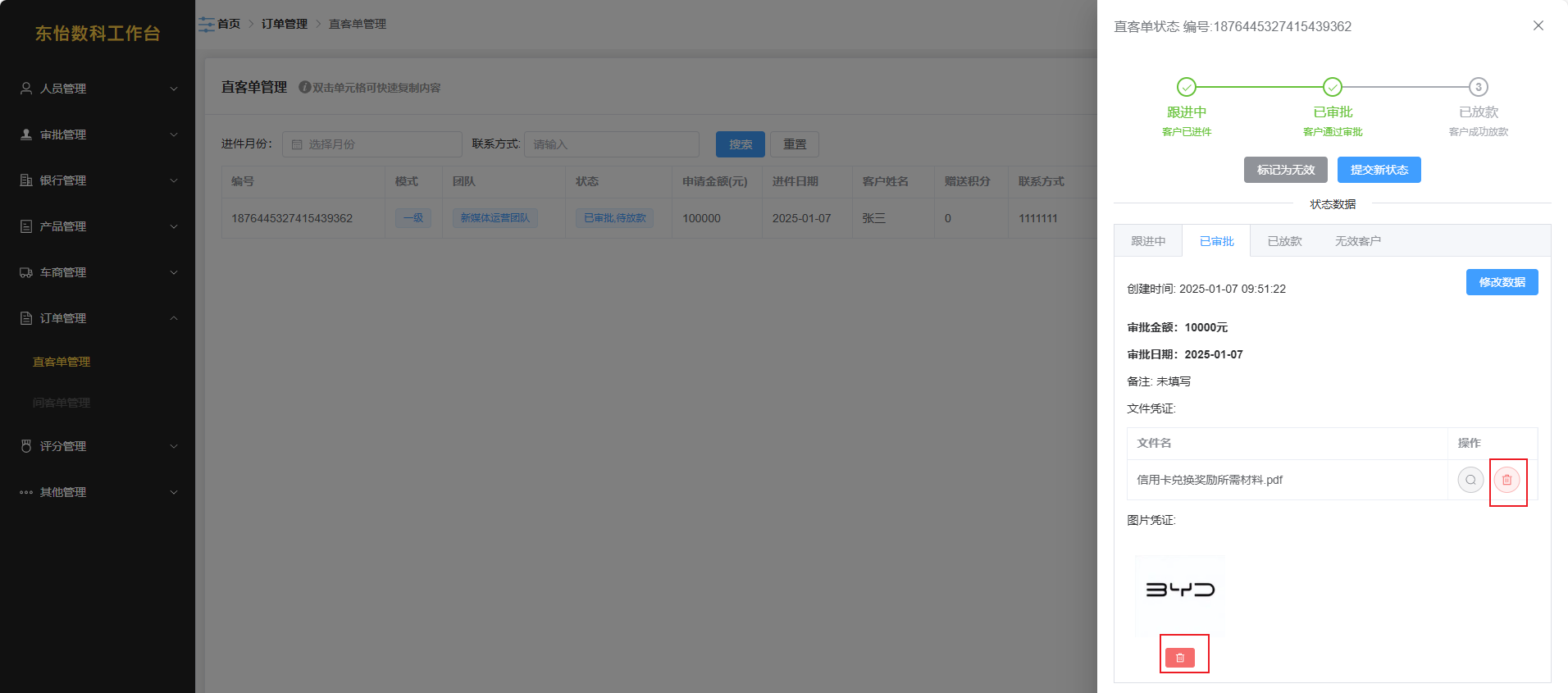Click the 已审批 step checkmark circle
1568x693 pixels.
1333,87
